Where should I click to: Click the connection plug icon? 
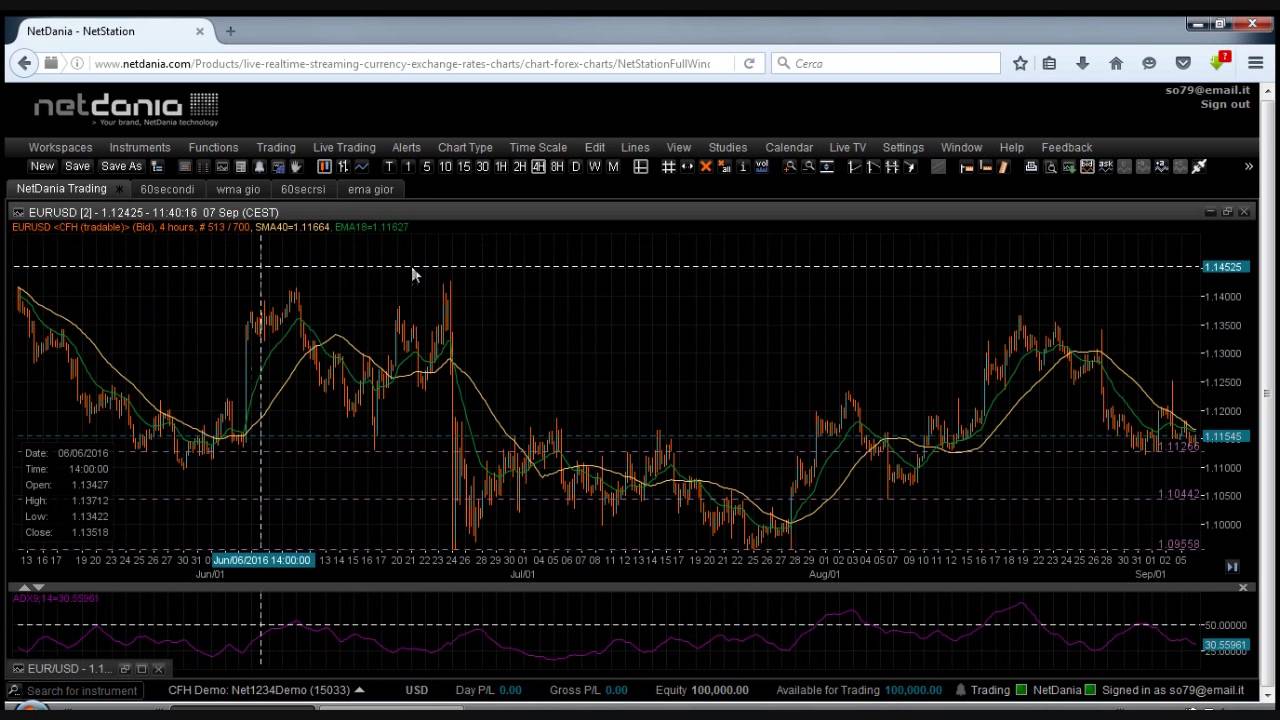(x=1199, y=166)
